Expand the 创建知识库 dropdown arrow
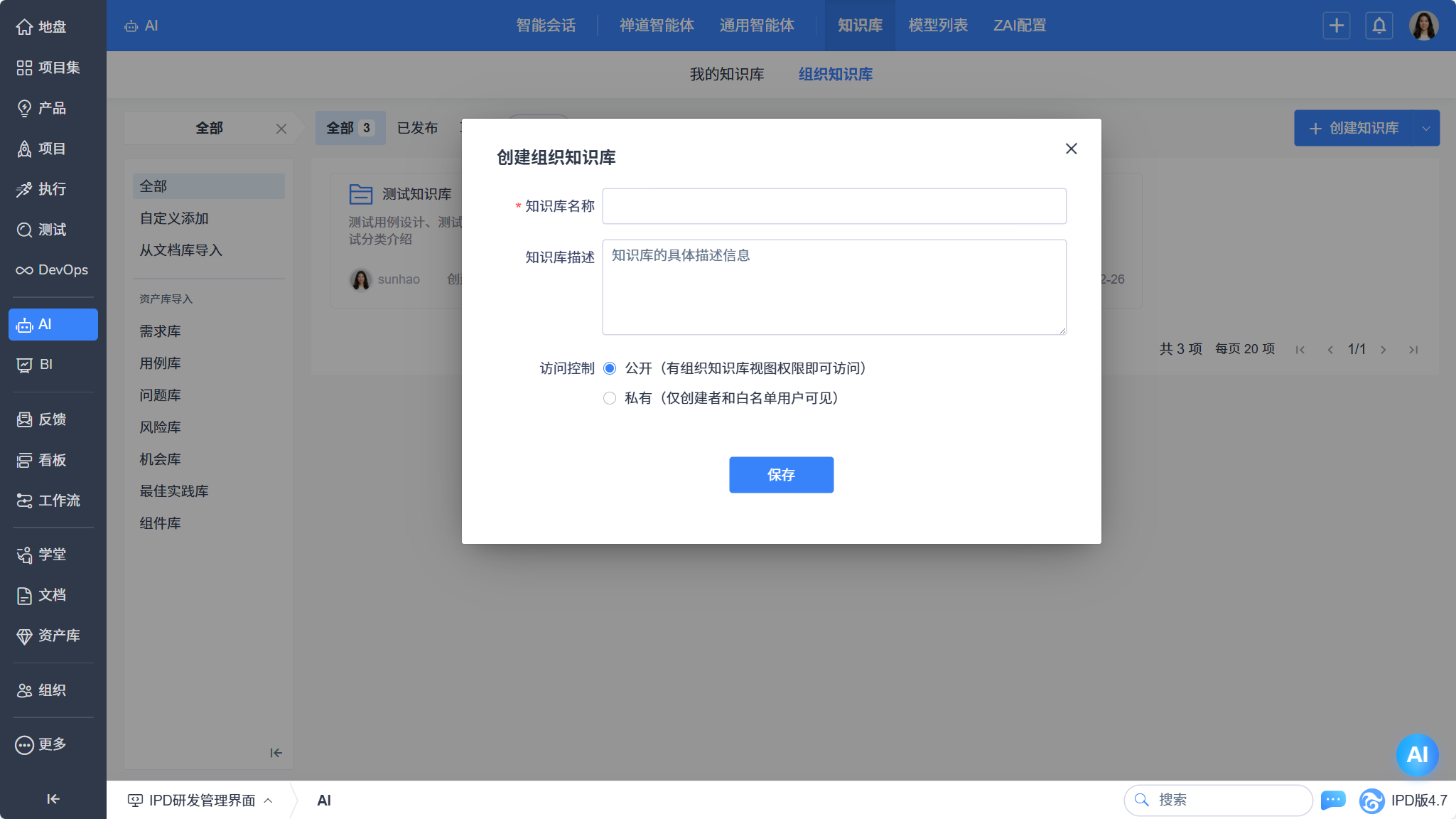Screen dimensions: 1456x819 click(x=1425, y=128)
